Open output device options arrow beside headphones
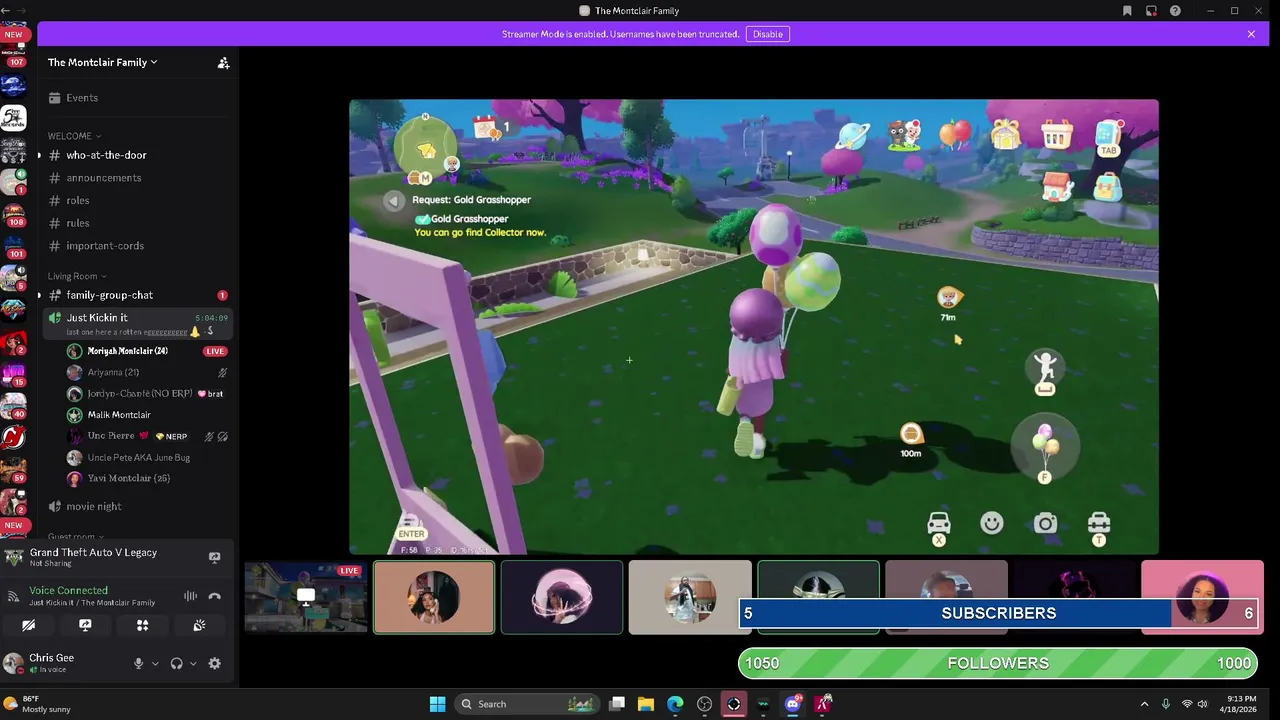This screenshot has width=1280, height=720. click(193, 663)
